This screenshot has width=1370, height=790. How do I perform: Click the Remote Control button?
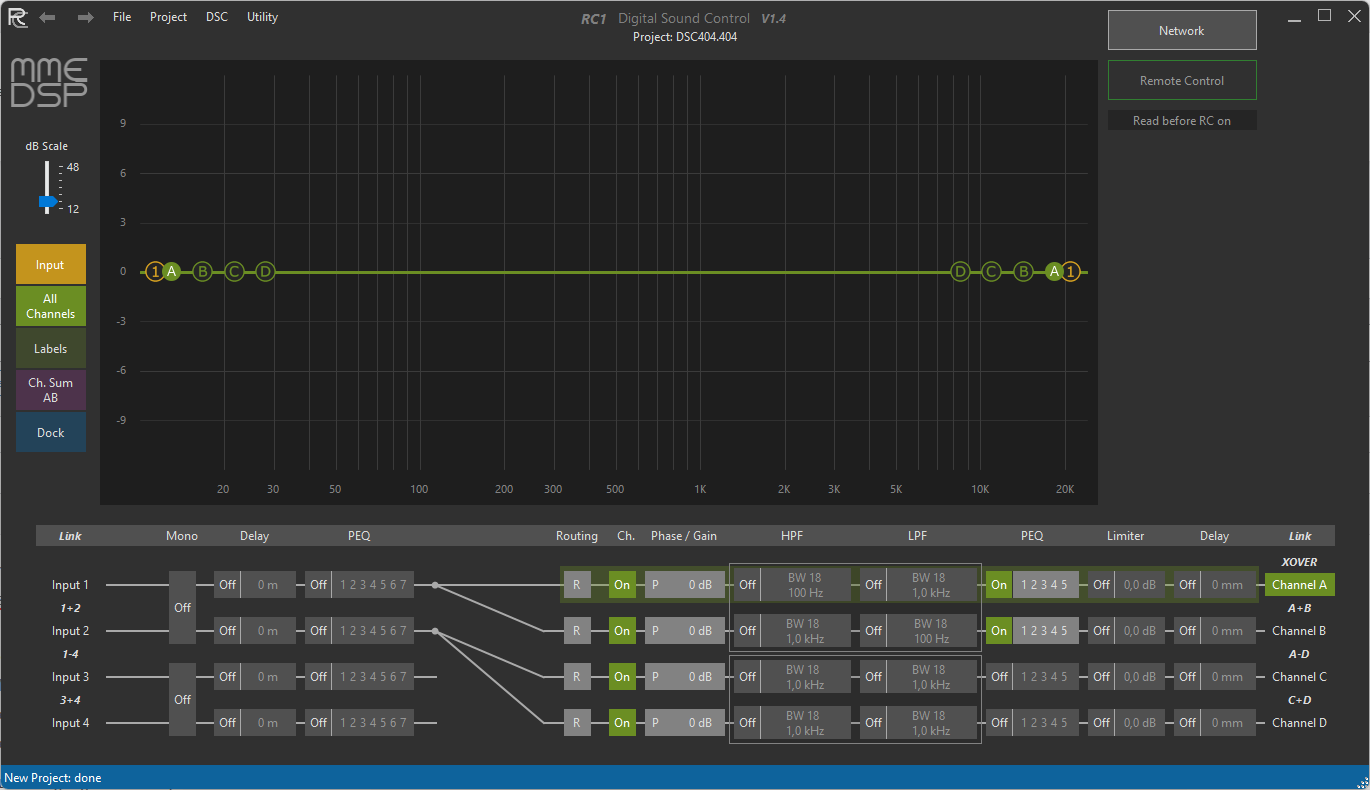[1181, 81]
